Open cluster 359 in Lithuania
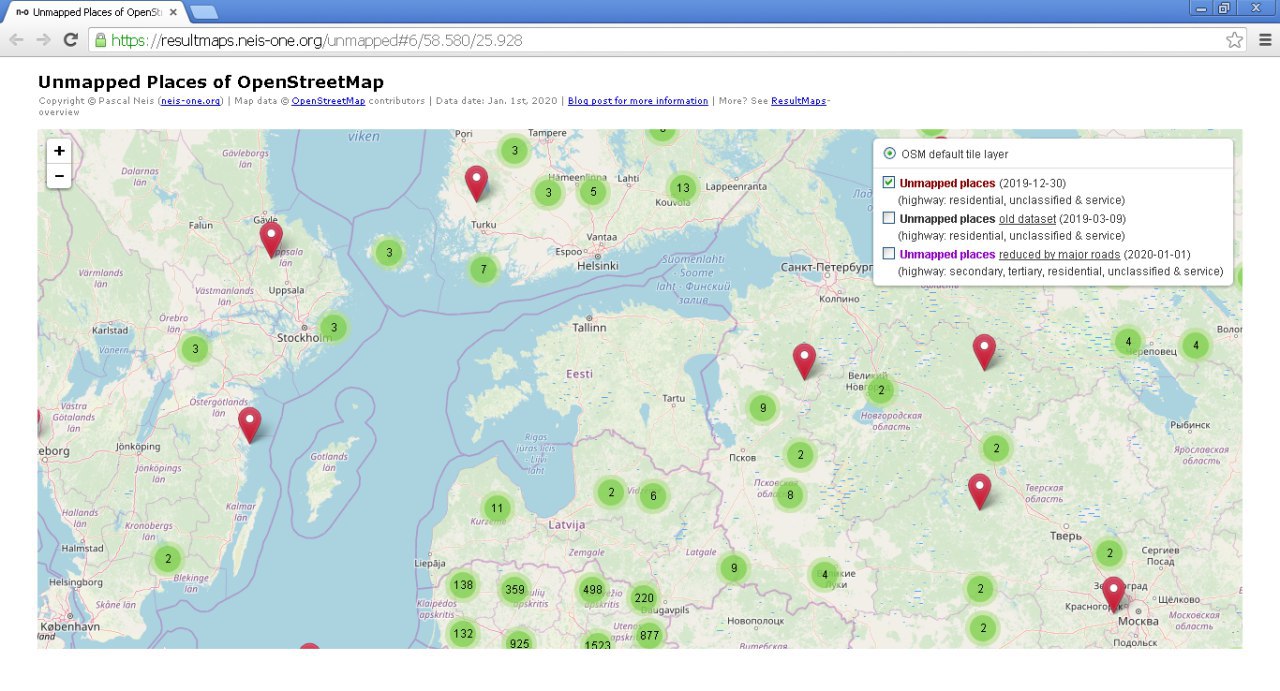 coord(514,589)
